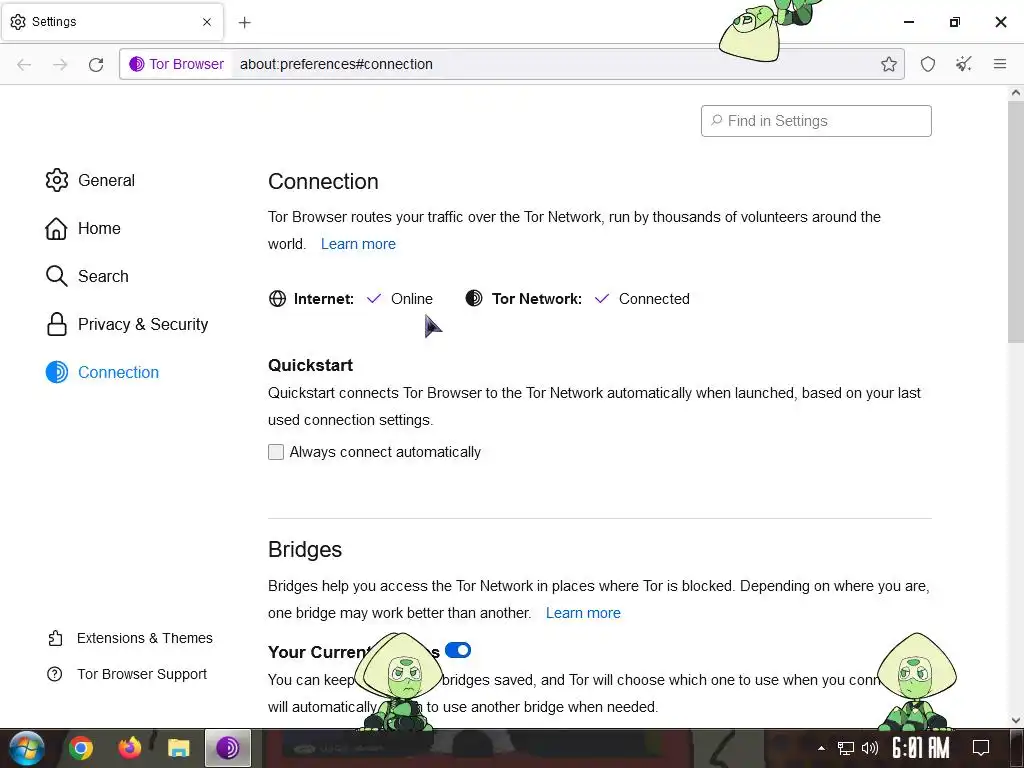Open the Search settings category
1024x768 pixels.
88,276
